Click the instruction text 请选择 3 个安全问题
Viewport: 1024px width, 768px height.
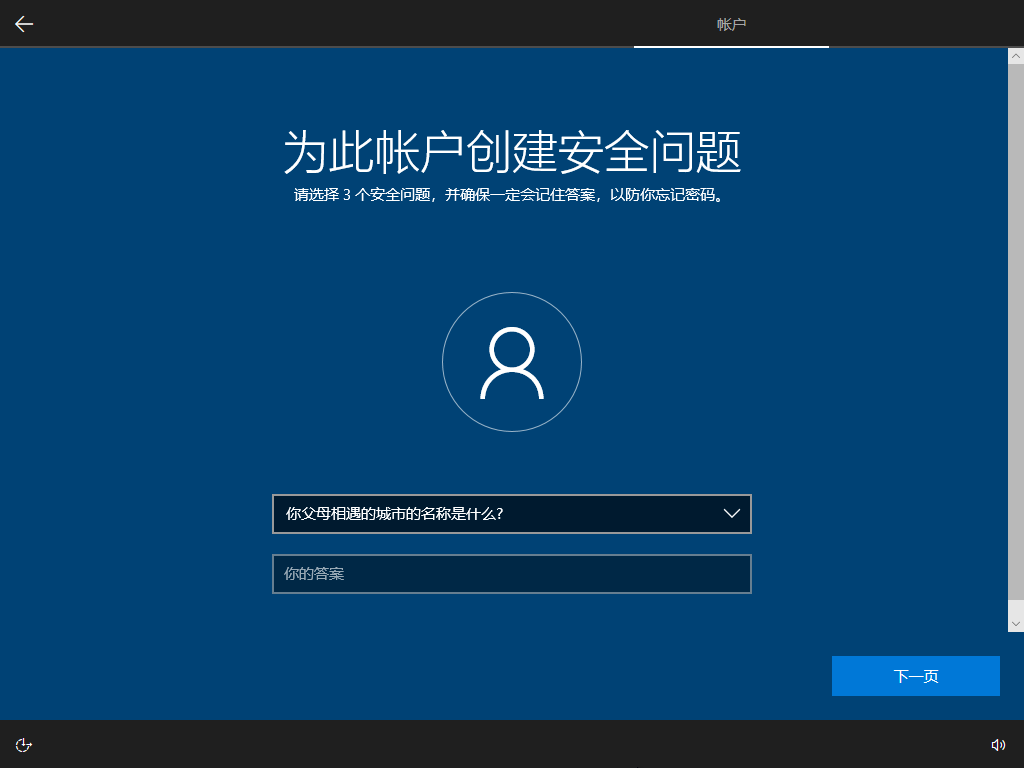(362, 195)
